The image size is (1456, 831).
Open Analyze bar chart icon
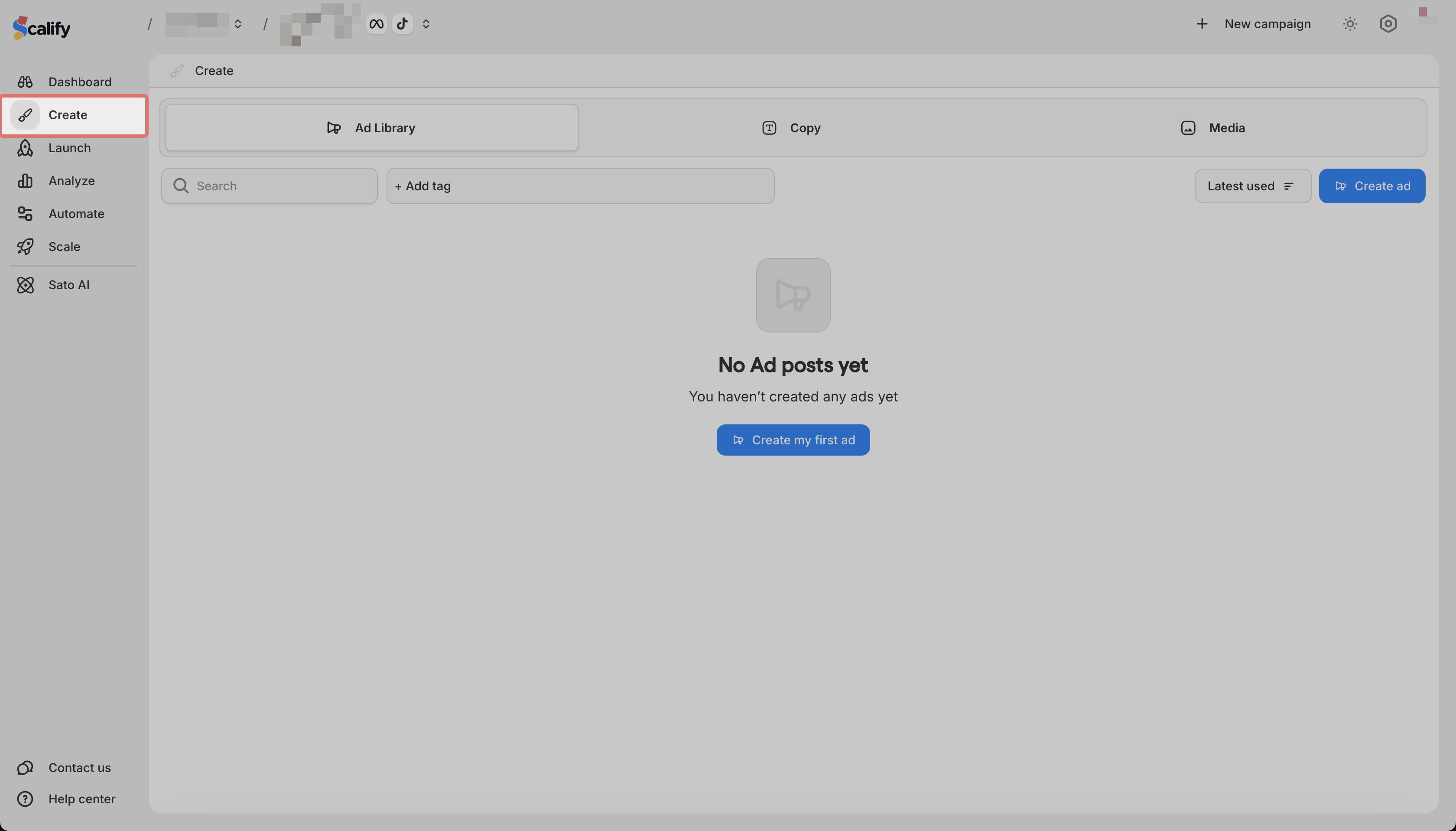(x=25, y=181)
